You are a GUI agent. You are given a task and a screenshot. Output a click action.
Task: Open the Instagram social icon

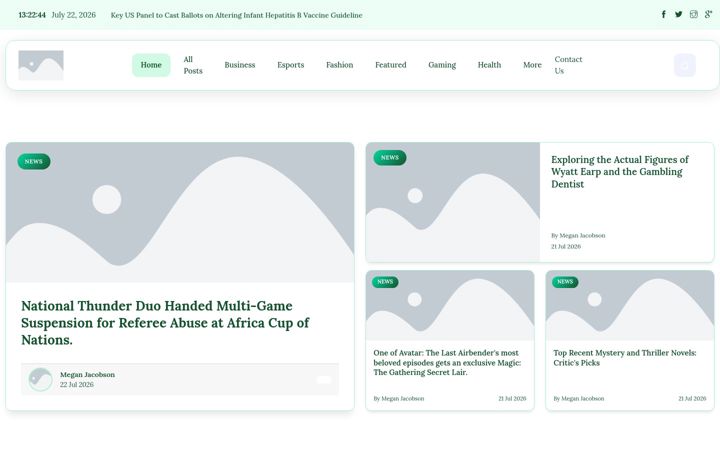693,14
